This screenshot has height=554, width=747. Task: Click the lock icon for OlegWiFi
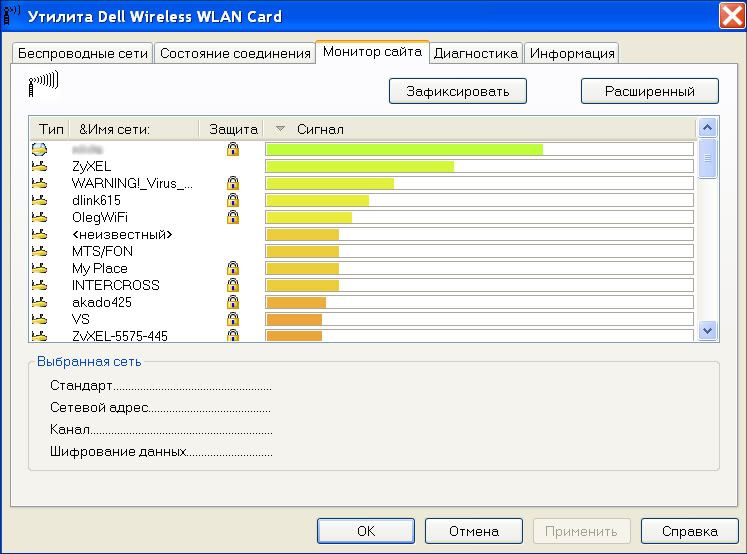[232, 217]
